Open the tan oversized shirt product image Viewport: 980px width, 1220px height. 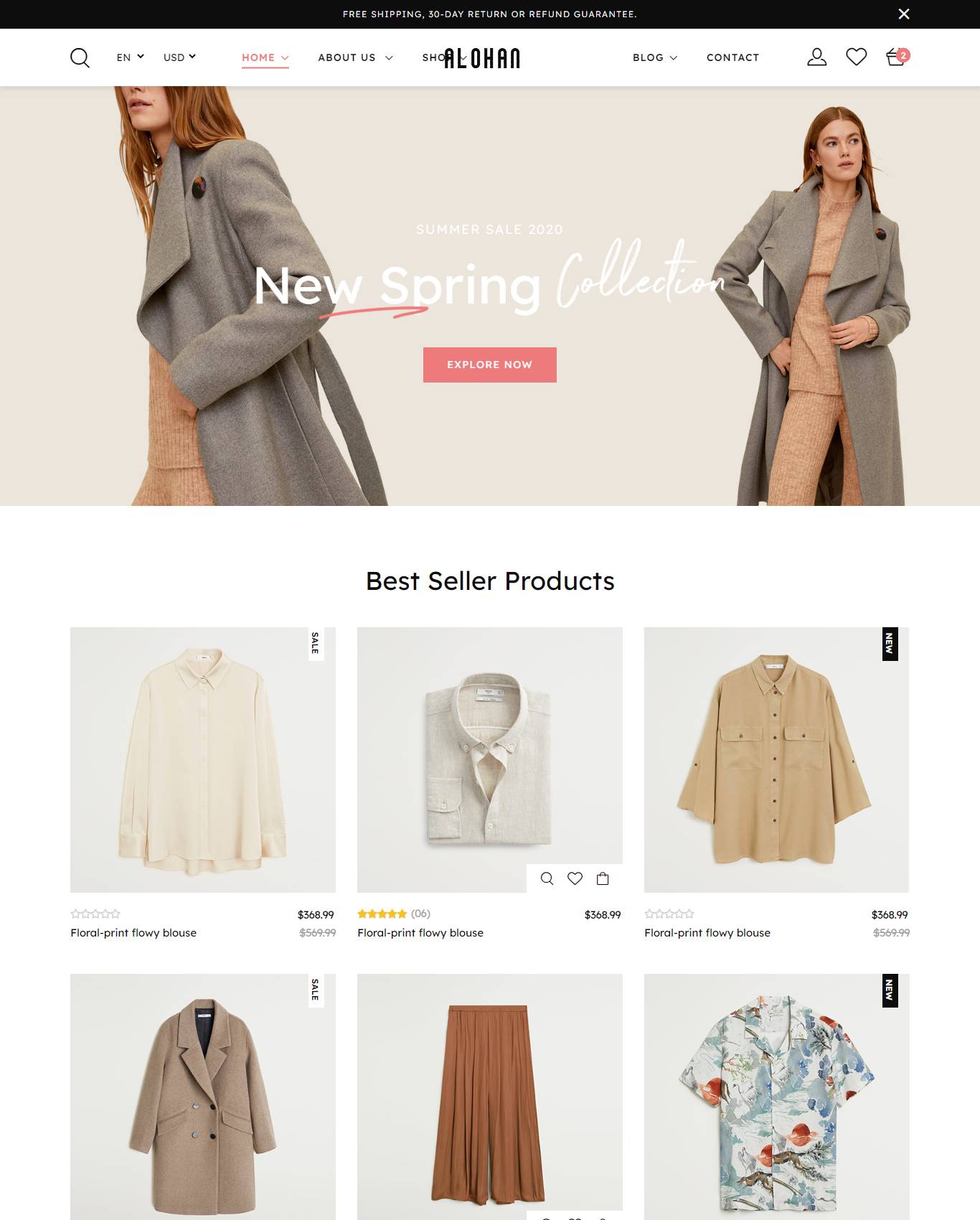click(776, 760)
